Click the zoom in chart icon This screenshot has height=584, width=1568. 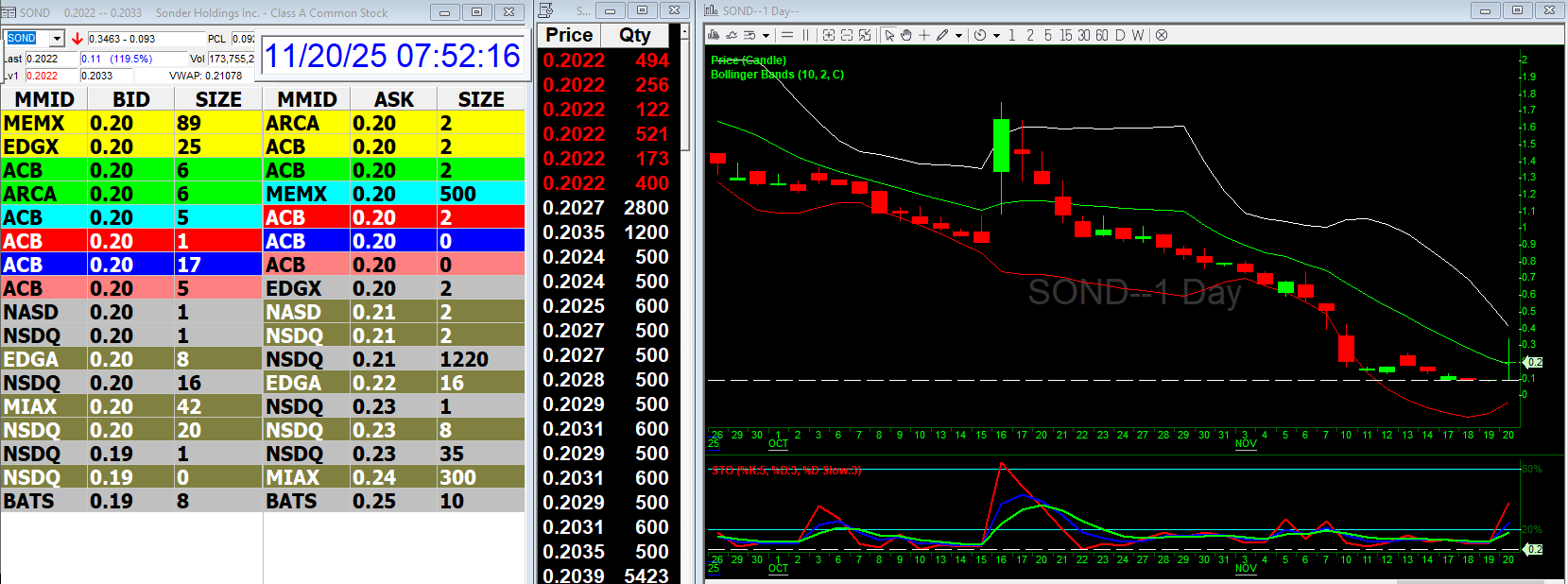(829, 35)
